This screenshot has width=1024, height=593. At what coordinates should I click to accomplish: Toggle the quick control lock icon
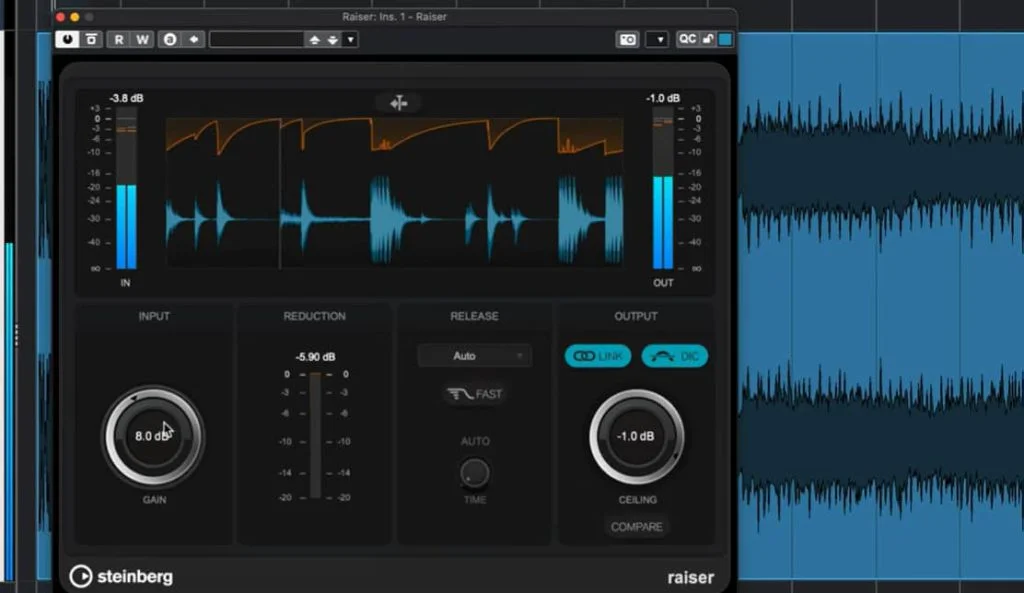click(x=708, y=39)
